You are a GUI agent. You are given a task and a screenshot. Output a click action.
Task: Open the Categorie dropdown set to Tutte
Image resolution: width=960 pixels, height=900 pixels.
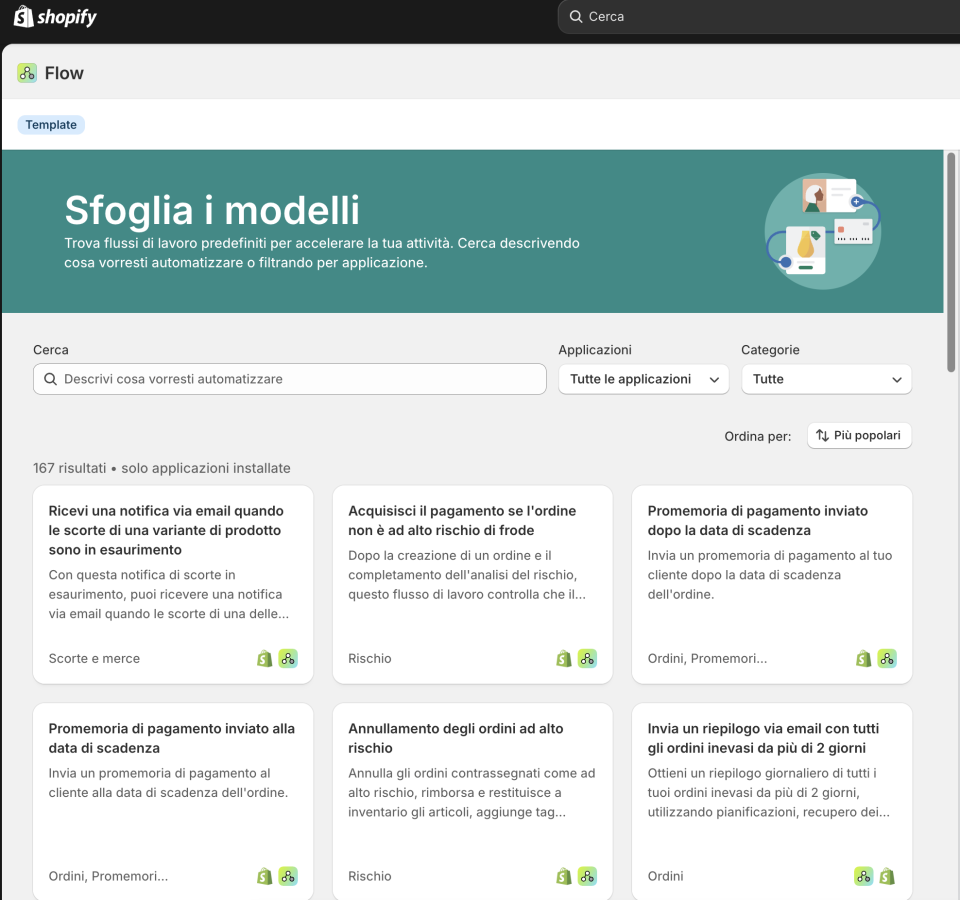[x=826, y=379]
